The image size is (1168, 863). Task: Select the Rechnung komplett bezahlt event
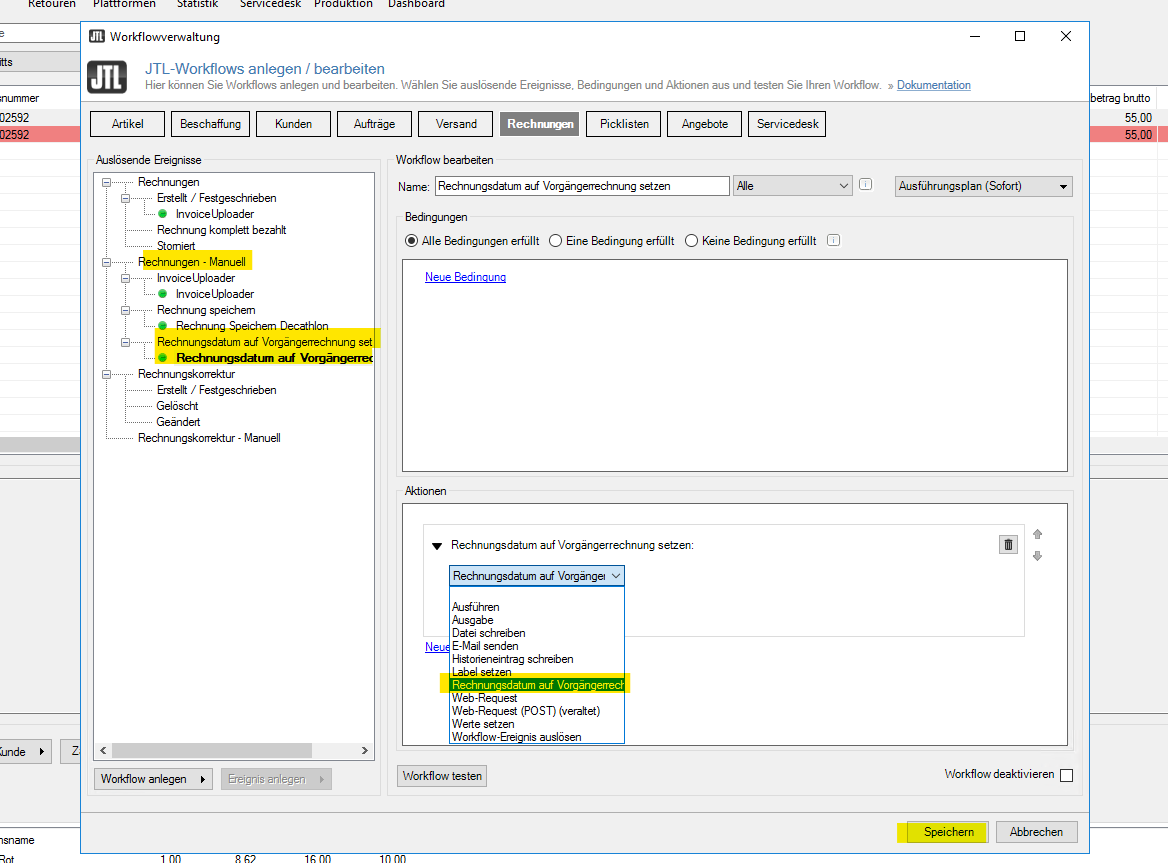(221, 230)
